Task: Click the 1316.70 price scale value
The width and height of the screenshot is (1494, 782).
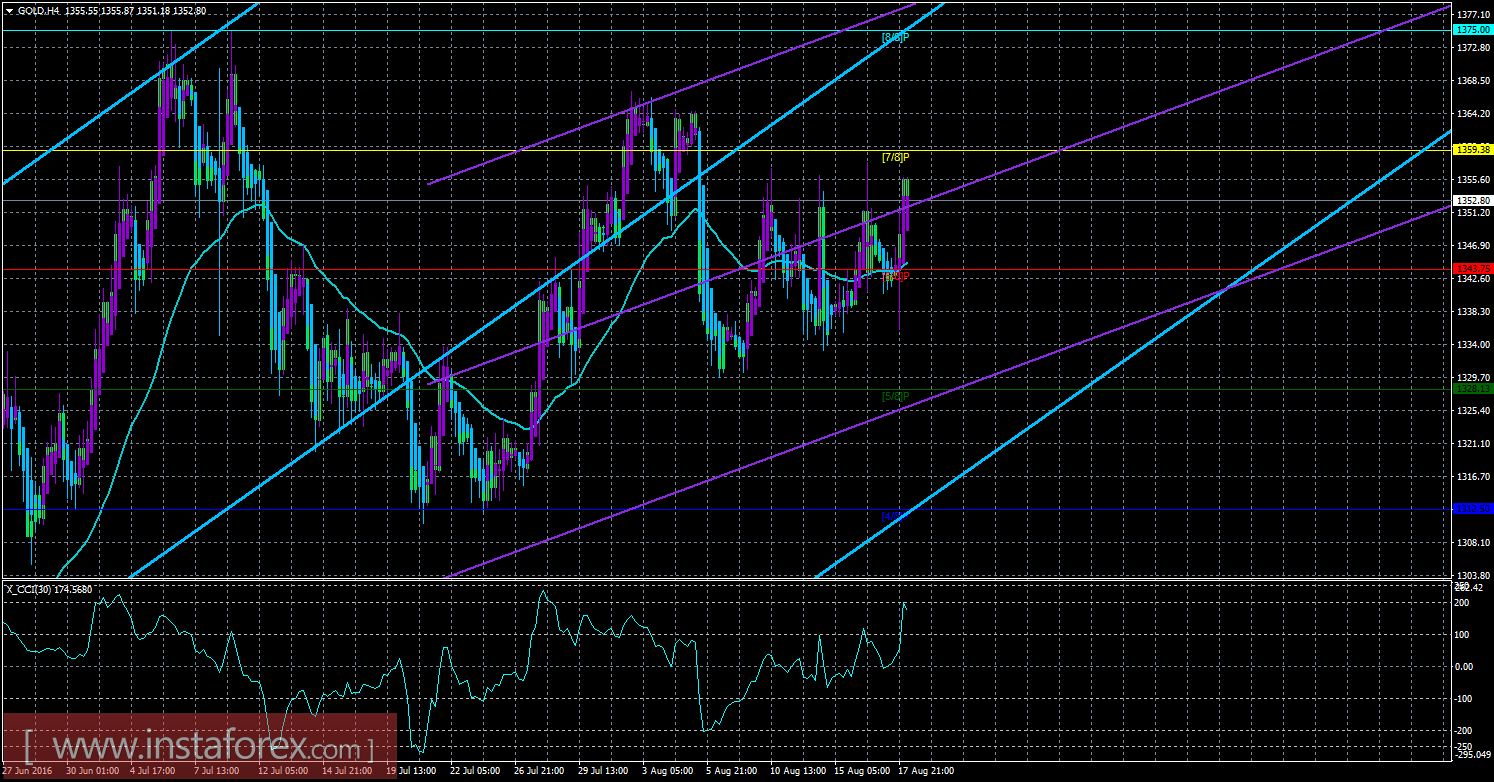Action: 1474,477
